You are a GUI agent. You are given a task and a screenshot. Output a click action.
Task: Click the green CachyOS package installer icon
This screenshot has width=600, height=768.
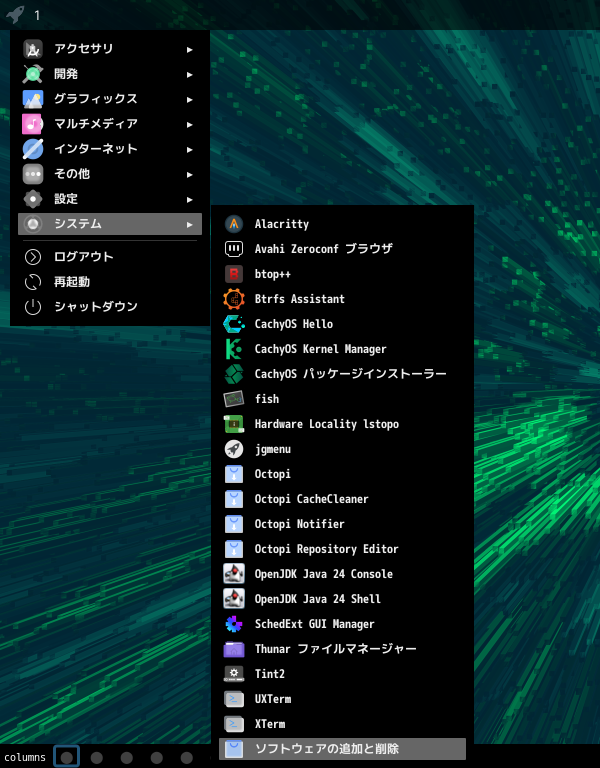coord(234,374)
